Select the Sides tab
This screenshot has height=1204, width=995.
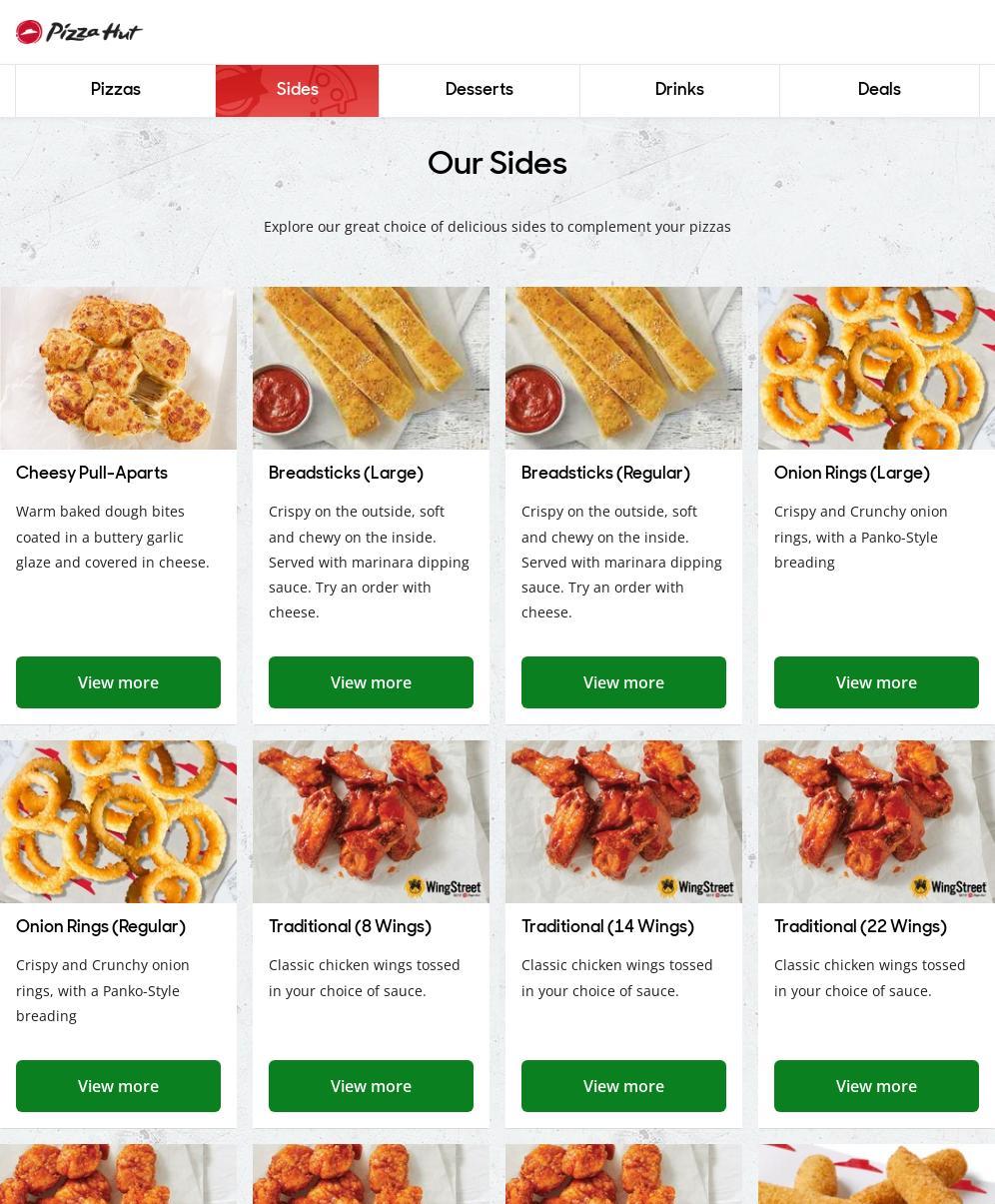(297, 90)
